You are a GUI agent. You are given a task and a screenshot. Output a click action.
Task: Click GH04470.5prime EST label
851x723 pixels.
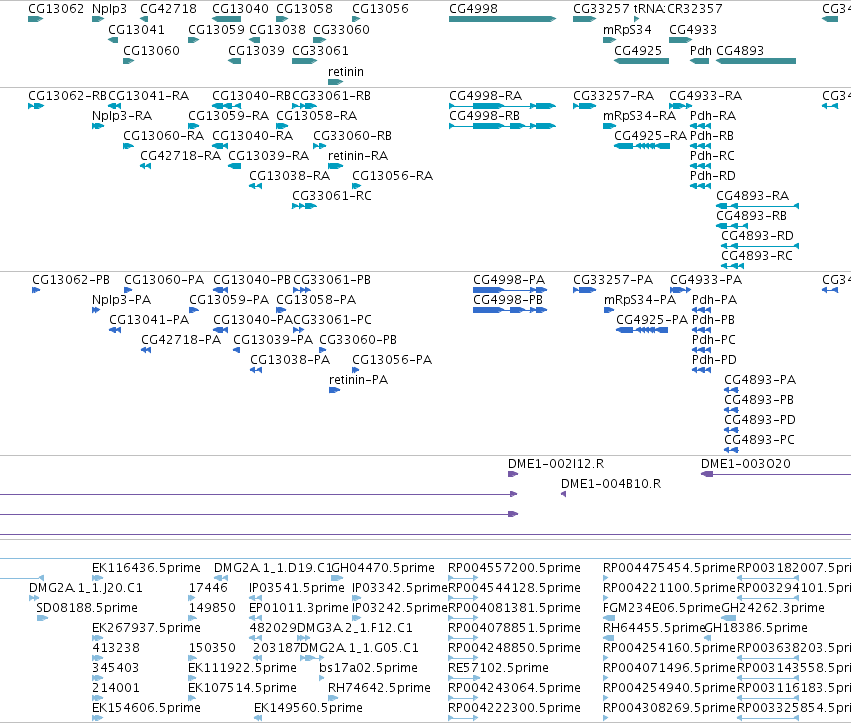pos(383,568)
